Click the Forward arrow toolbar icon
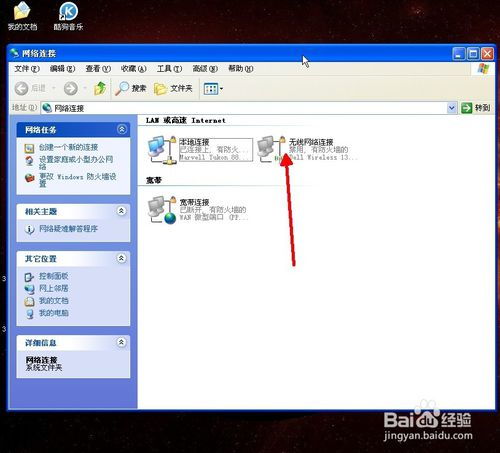This screenshot has height=453, width=500. point(71,88)
